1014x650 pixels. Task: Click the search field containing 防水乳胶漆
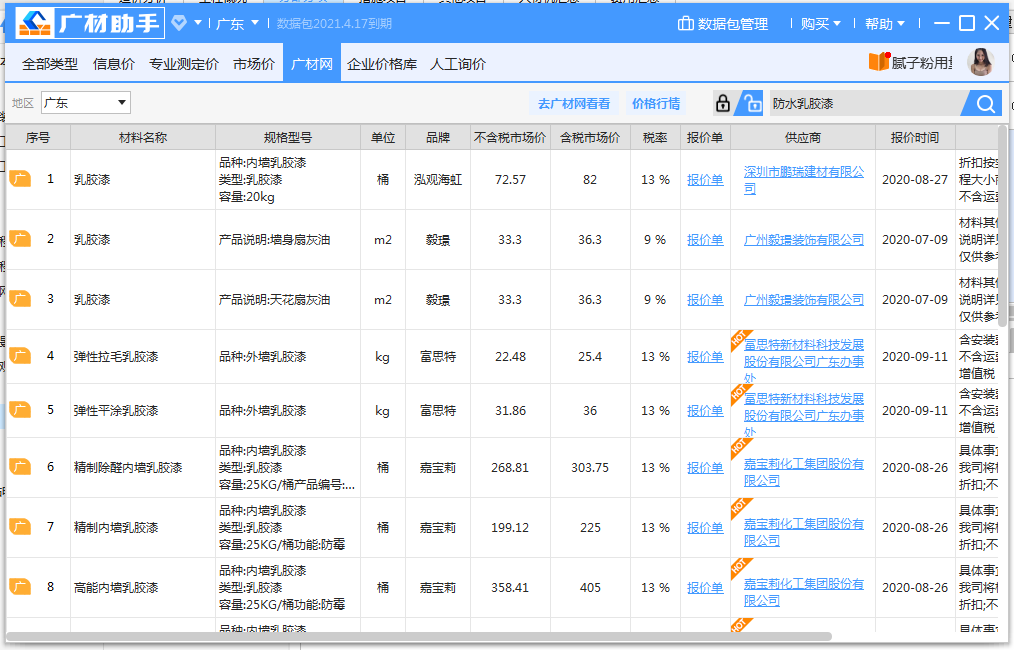point(865,103)
